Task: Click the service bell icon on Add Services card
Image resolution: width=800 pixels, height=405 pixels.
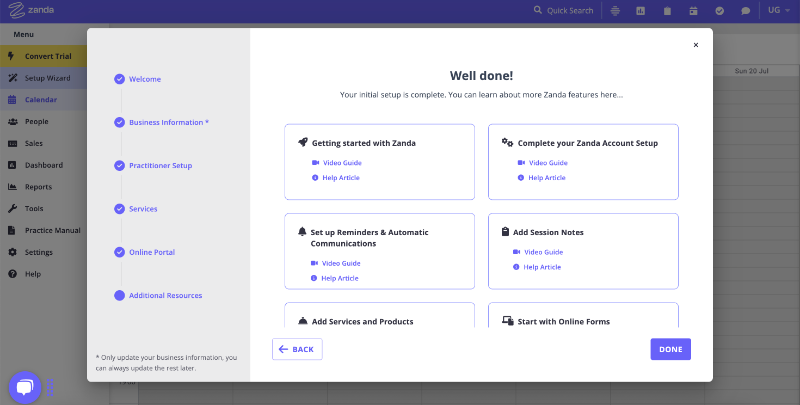Action: 303,321
